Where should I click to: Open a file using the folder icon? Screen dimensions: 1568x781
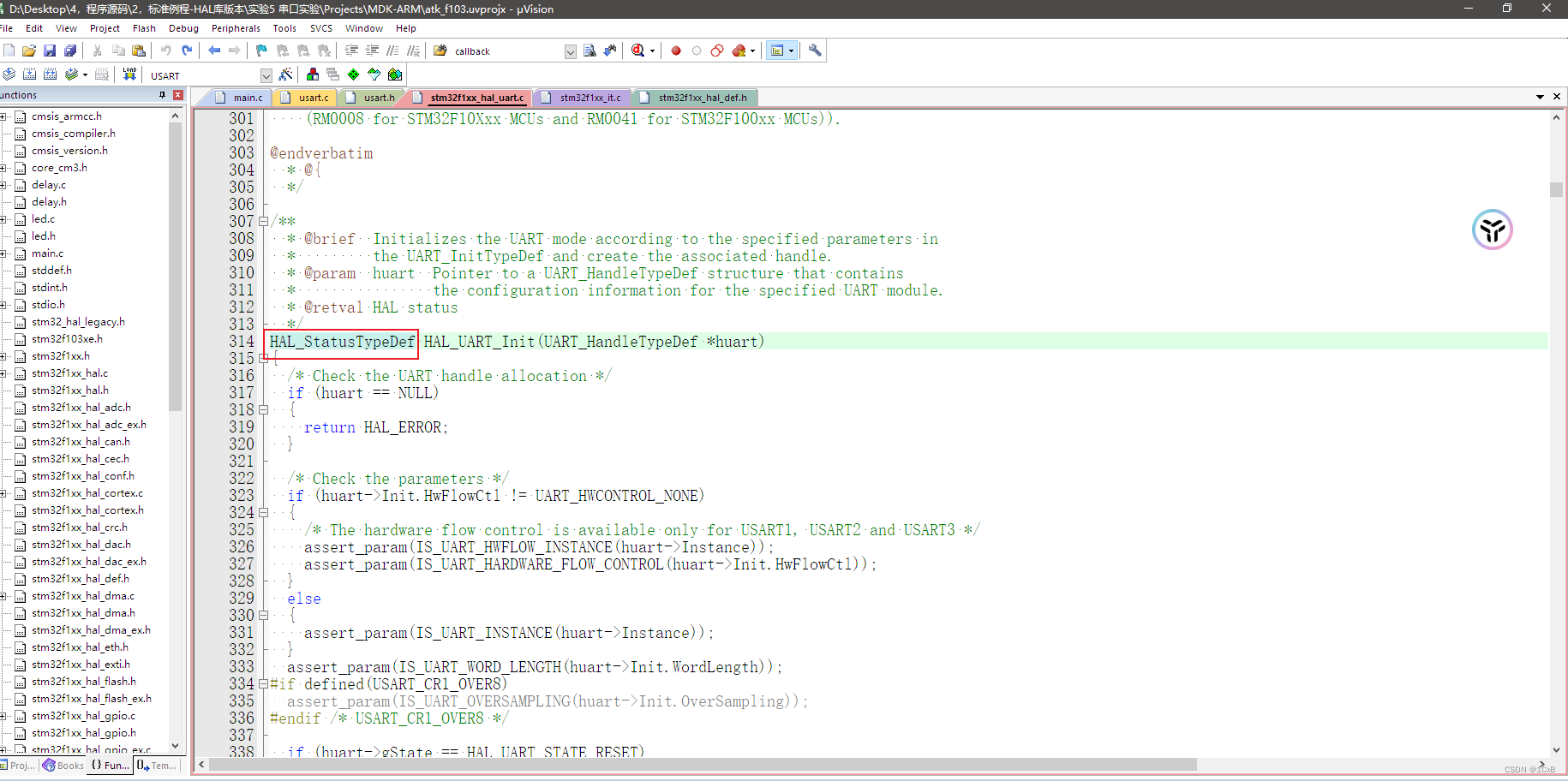[x=29, y=51]
